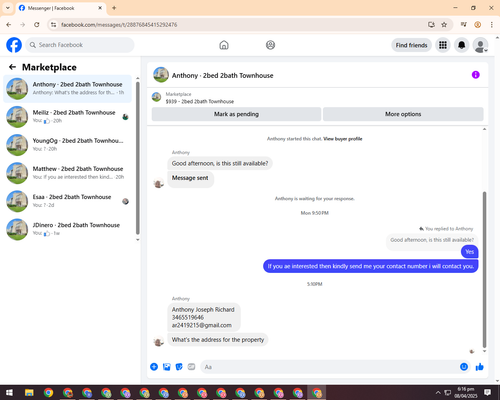Open Meiliz townhouse conversation

68,117
